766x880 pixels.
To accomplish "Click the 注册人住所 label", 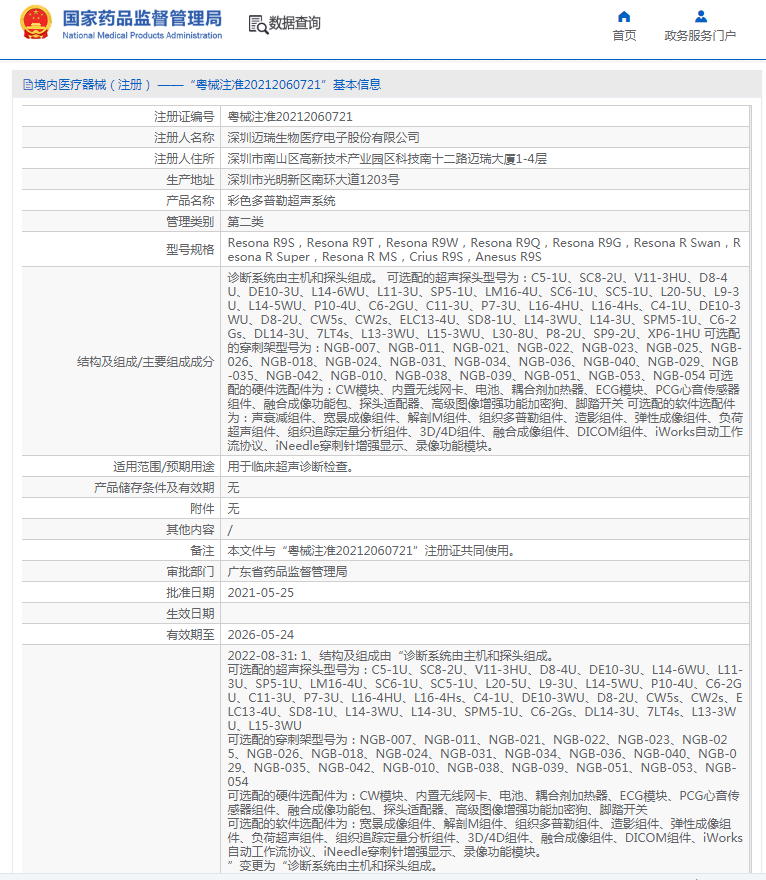I will (184, 159).
